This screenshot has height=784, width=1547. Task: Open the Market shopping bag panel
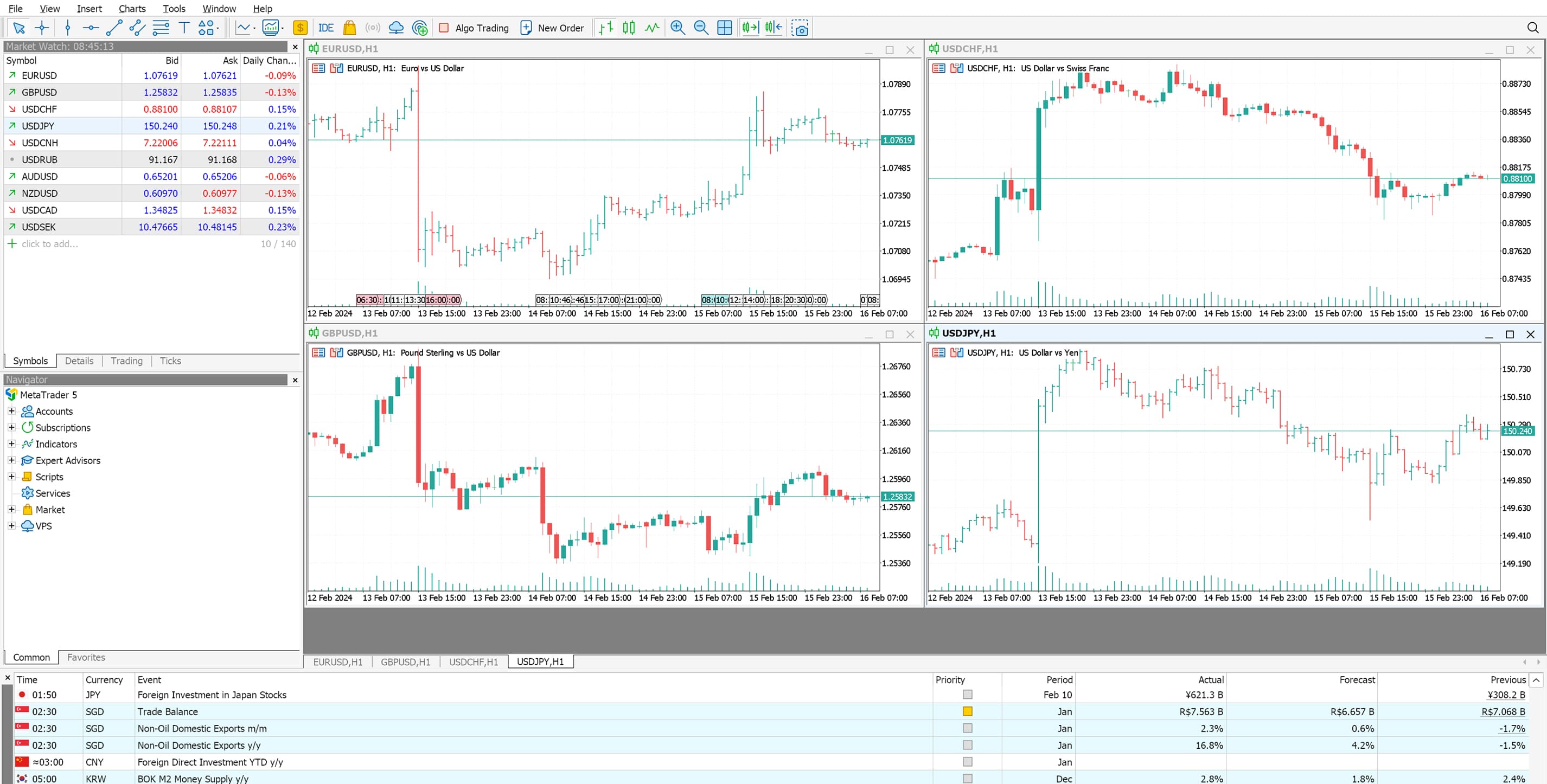click(348, 28)
